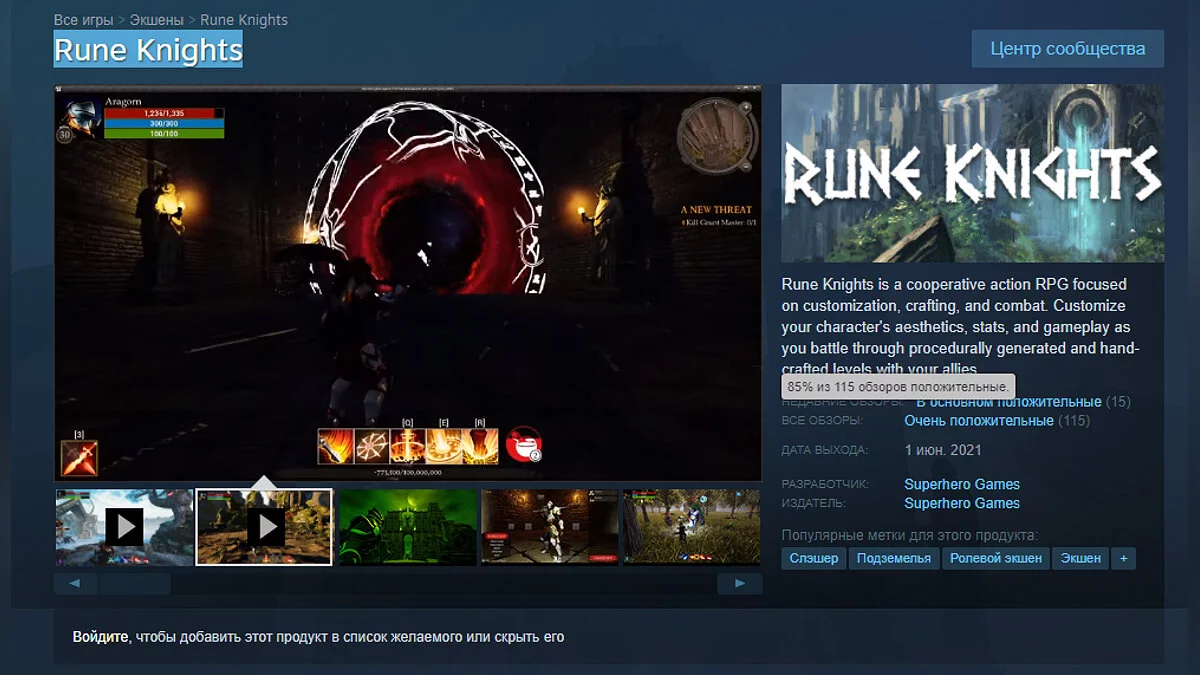Click the left arrow of thumbnail strip
1200x675 pixels.
coord(76,583)
